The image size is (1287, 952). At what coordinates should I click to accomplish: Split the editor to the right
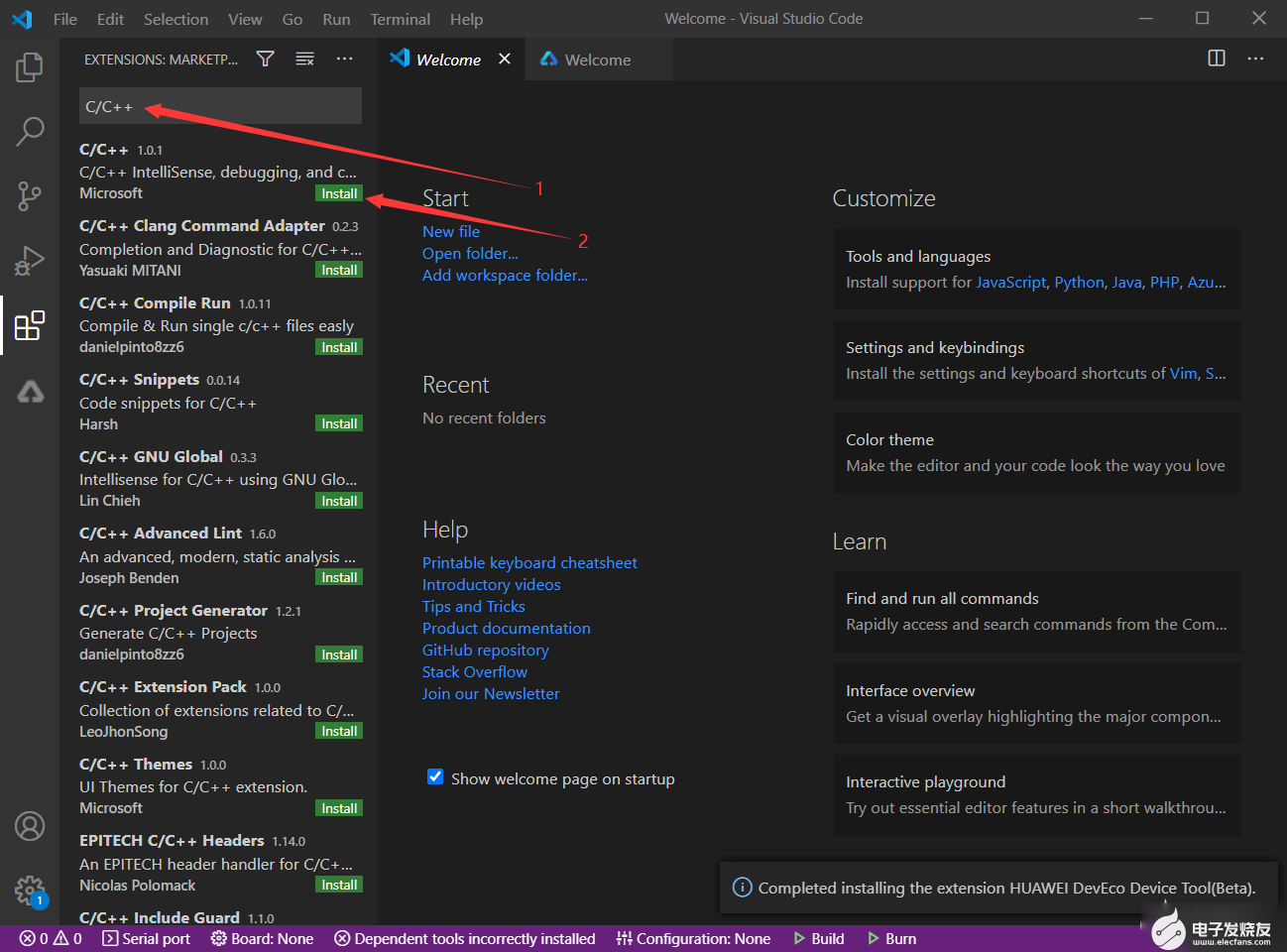tap(1217, 59)
